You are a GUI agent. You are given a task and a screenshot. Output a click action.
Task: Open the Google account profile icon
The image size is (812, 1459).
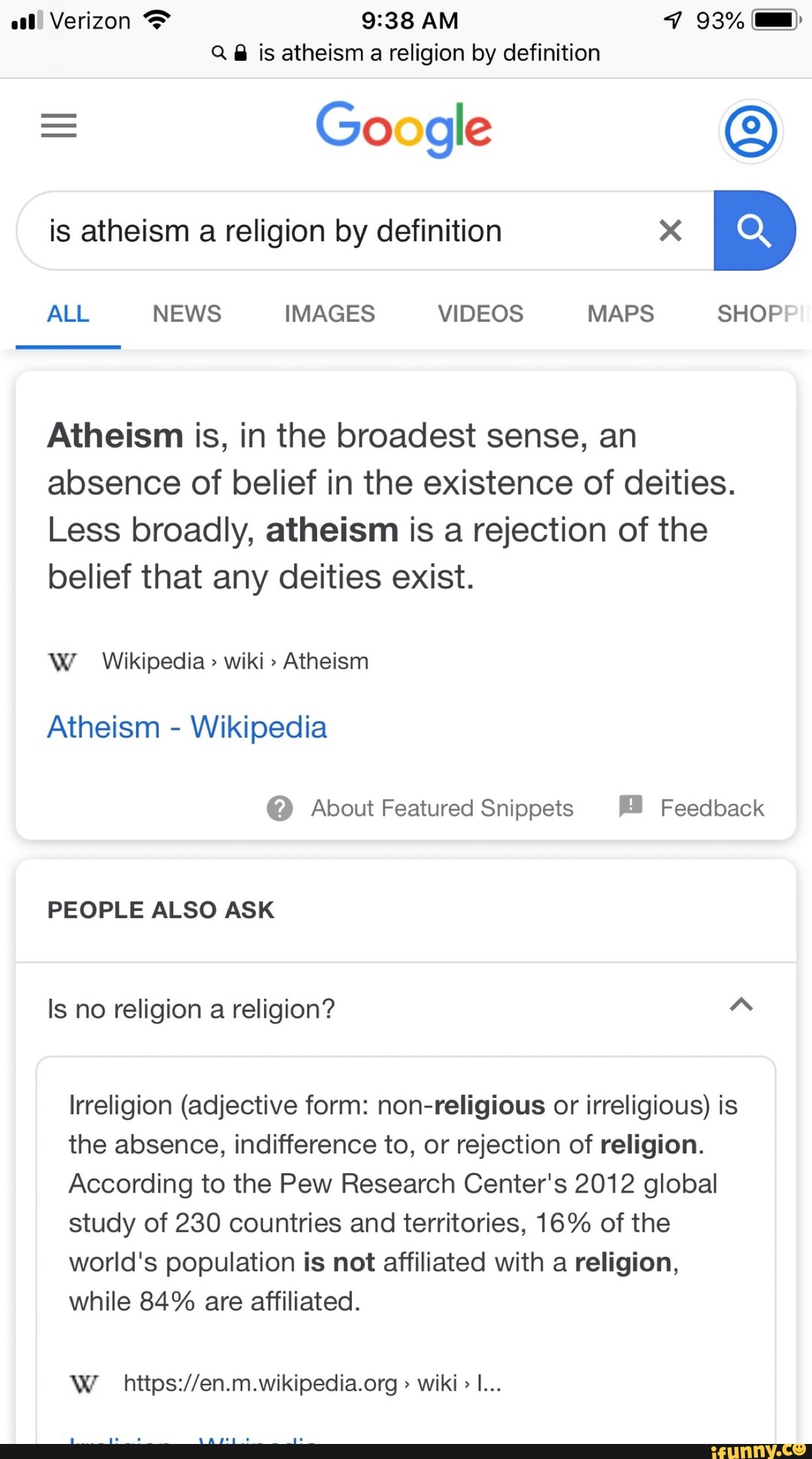pyautogui.click(x=750, y=130)
